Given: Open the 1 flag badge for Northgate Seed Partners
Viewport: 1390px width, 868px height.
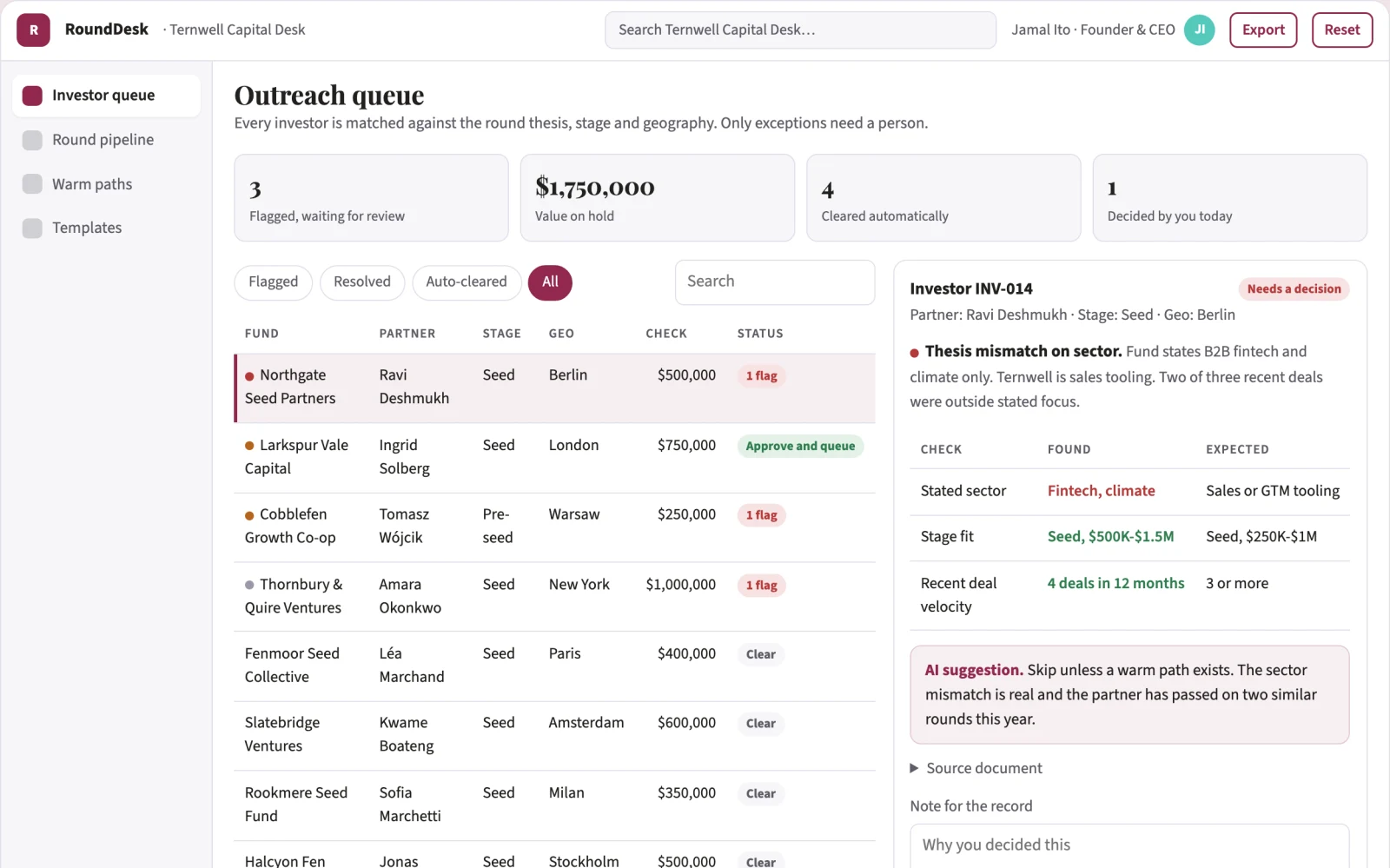Looking at the screenshot, I should pyautogui.click(x=762, y=376).
